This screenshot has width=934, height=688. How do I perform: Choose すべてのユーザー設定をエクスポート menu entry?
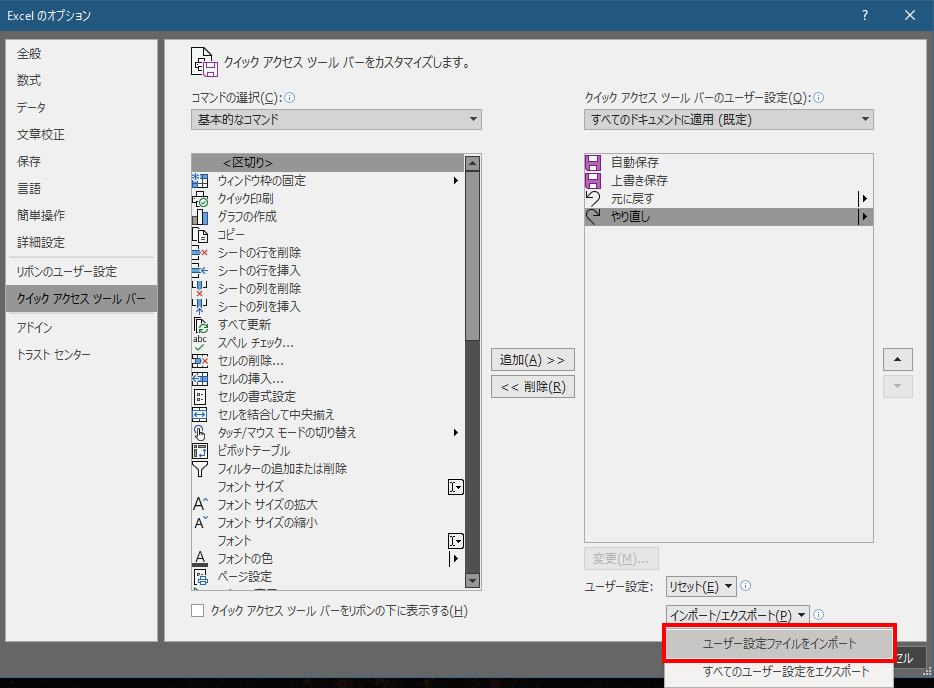click(779, 672)
